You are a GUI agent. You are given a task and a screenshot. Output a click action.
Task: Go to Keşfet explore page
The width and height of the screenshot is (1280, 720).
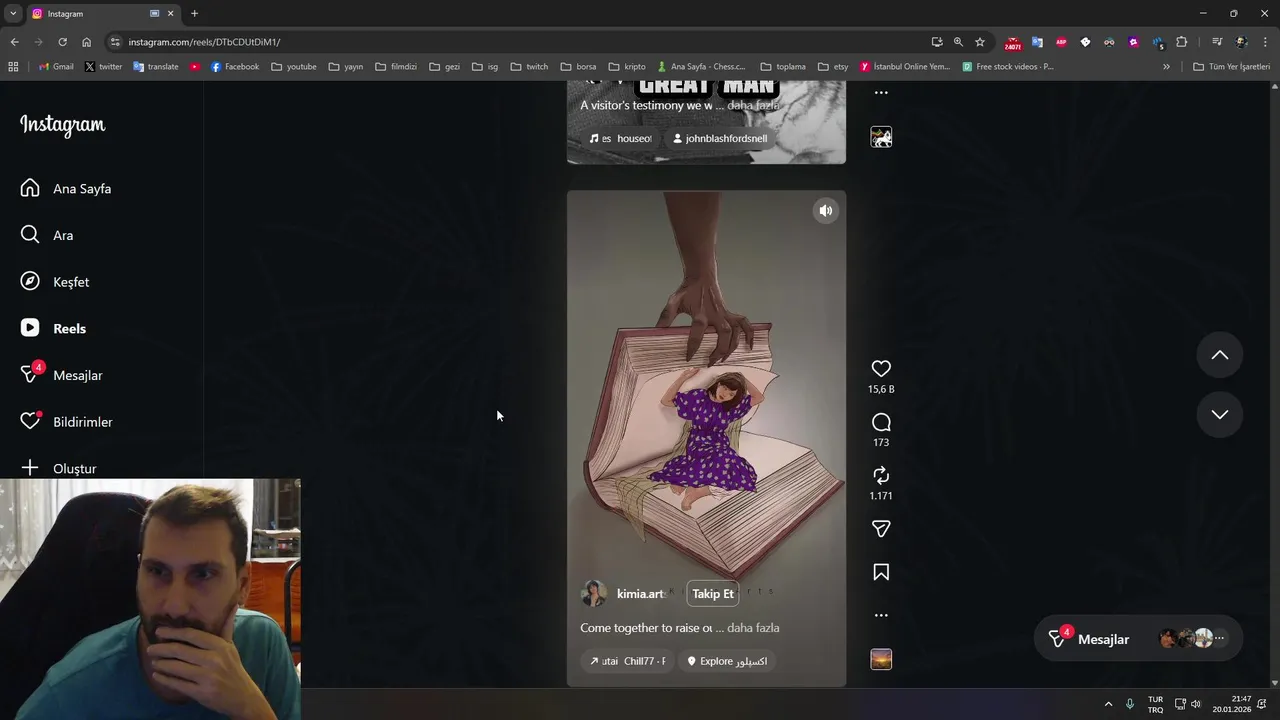coord(55,282)
